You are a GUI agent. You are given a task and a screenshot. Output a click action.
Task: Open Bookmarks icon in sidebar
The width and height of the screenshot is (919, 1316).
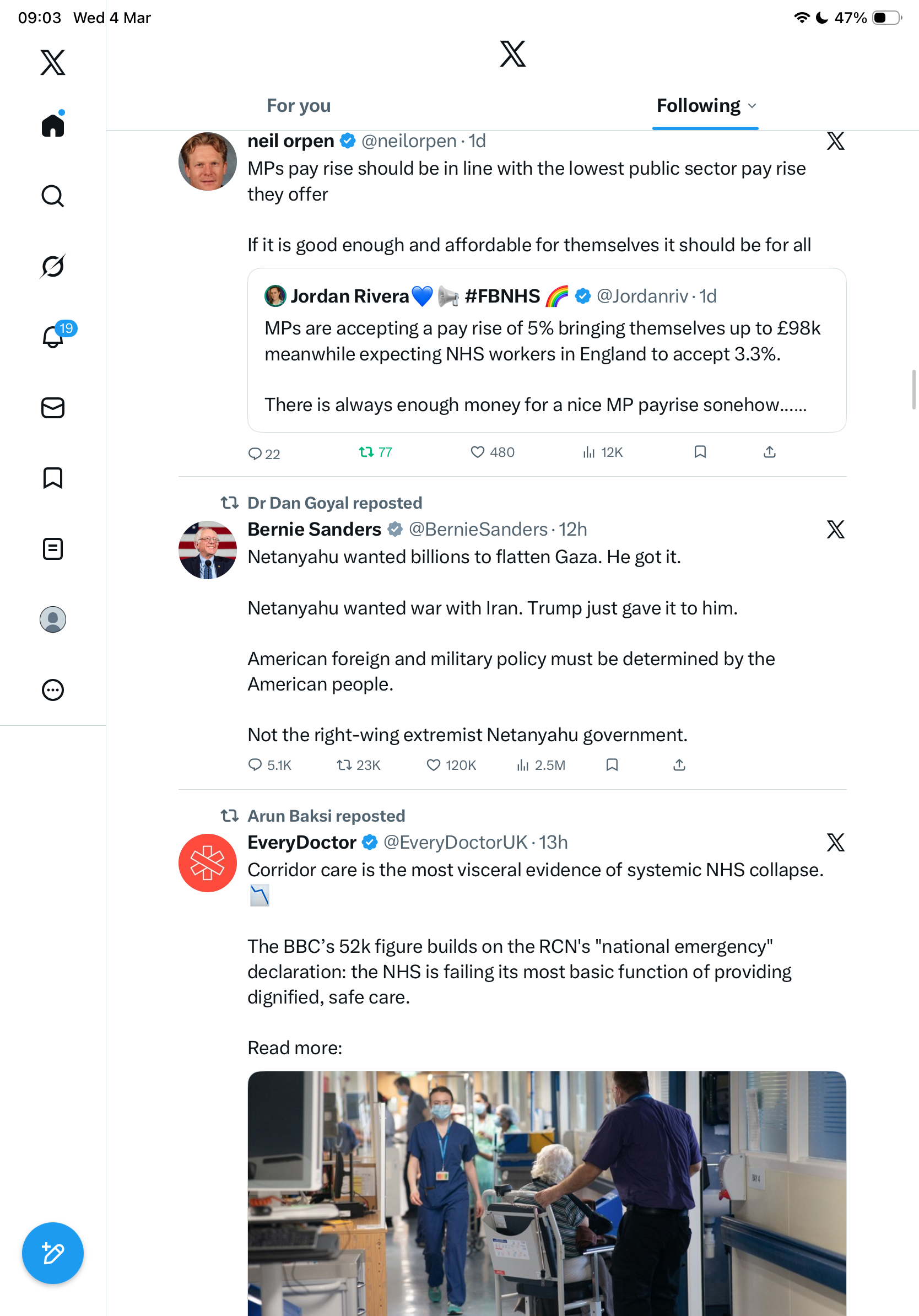[53, 477]
